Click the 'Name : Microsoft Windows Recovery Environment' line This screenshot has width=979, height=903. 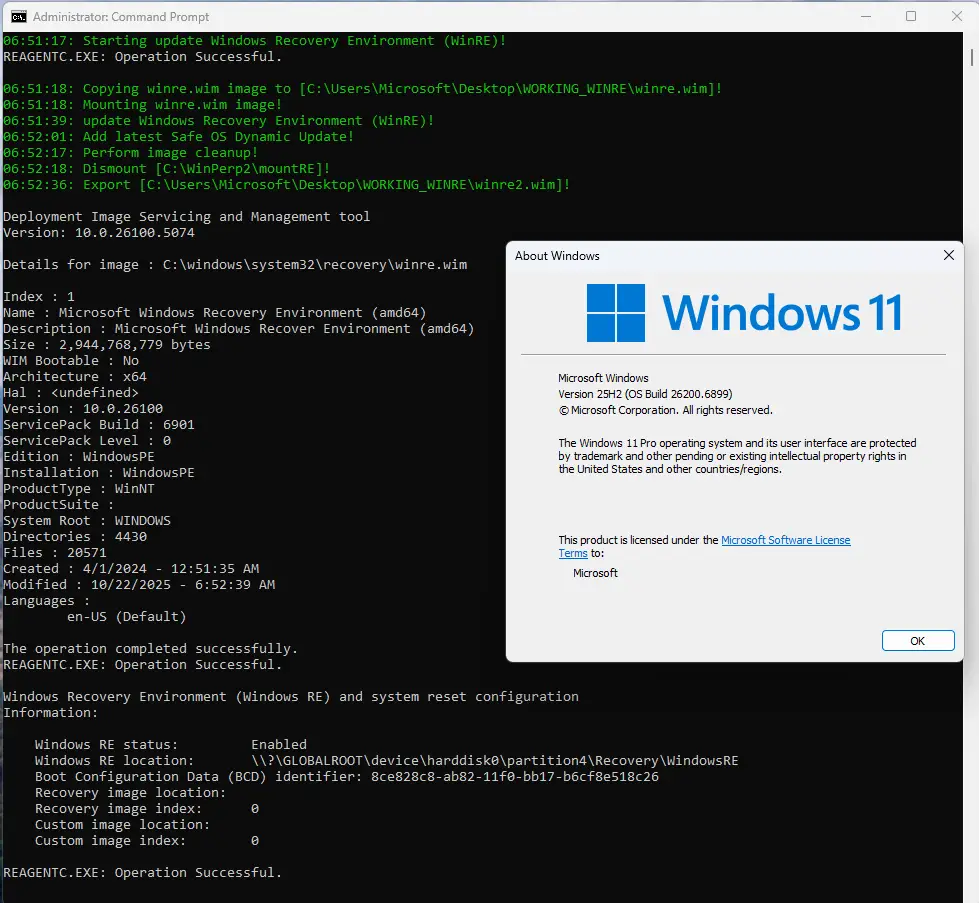click(215, 313)
